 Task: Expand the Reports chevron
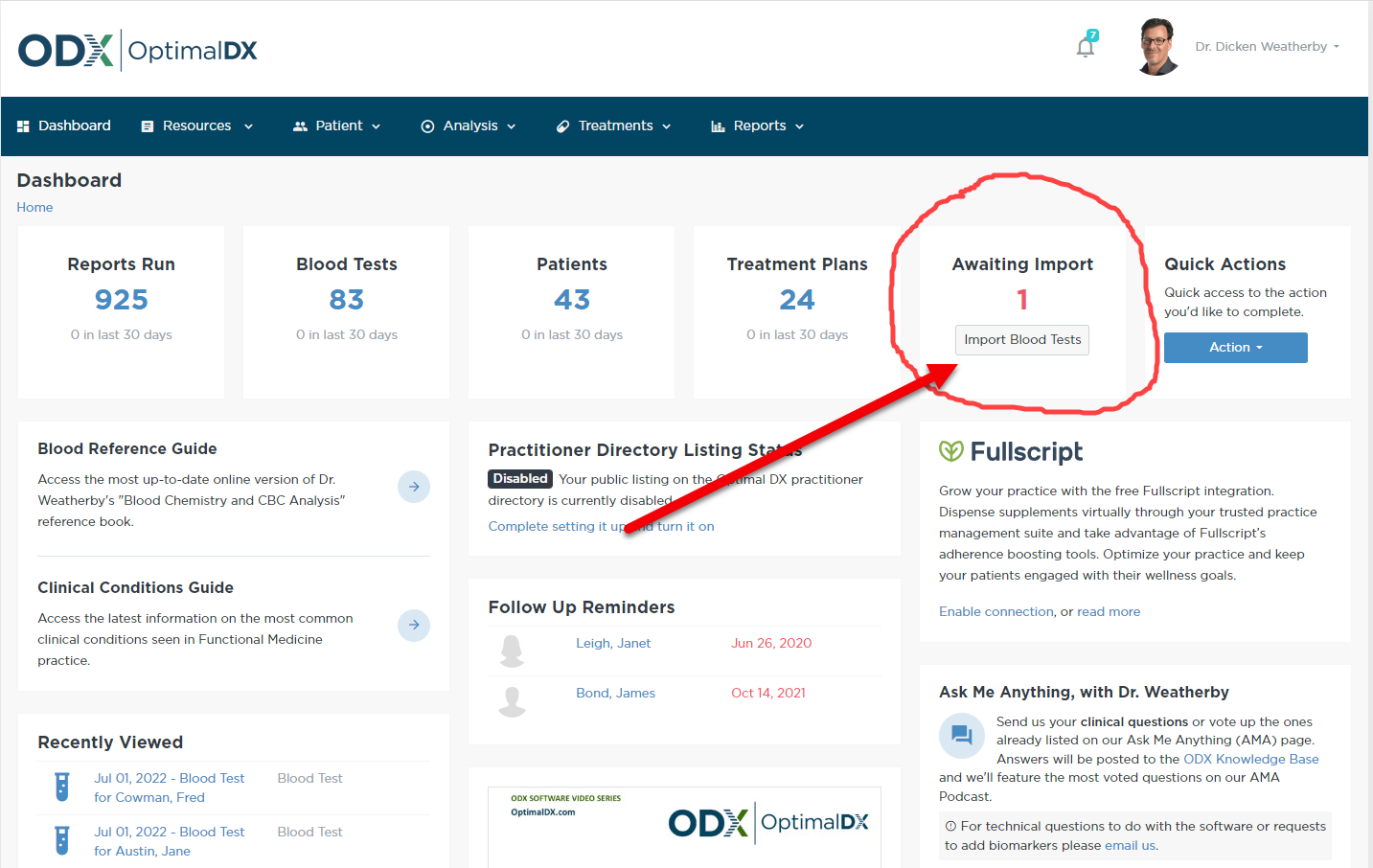(799, 126)
